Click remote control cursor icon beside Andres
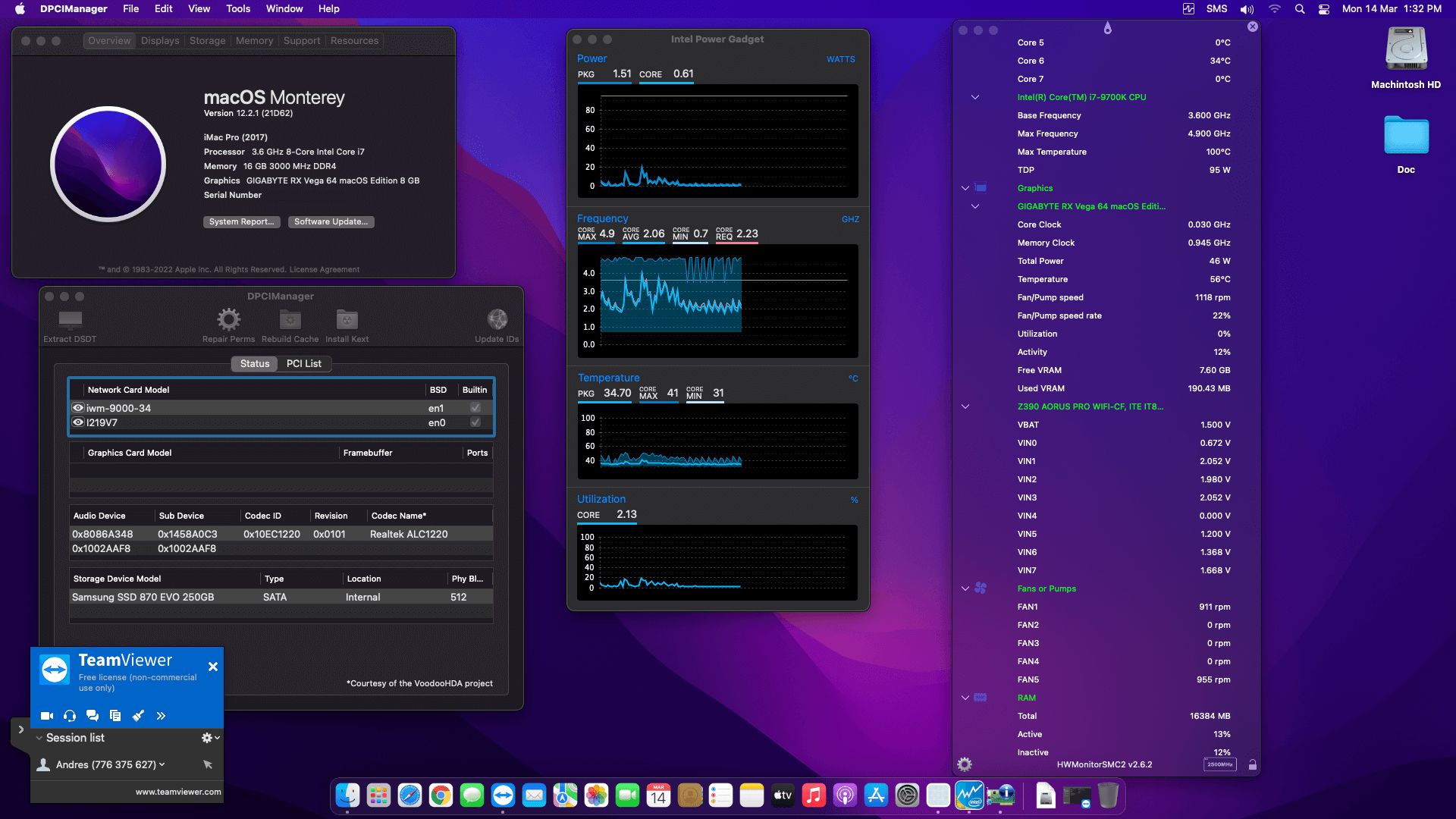The height and width of the screenshot is (819, 1456). pyautogui.click(x=208, y=764)
